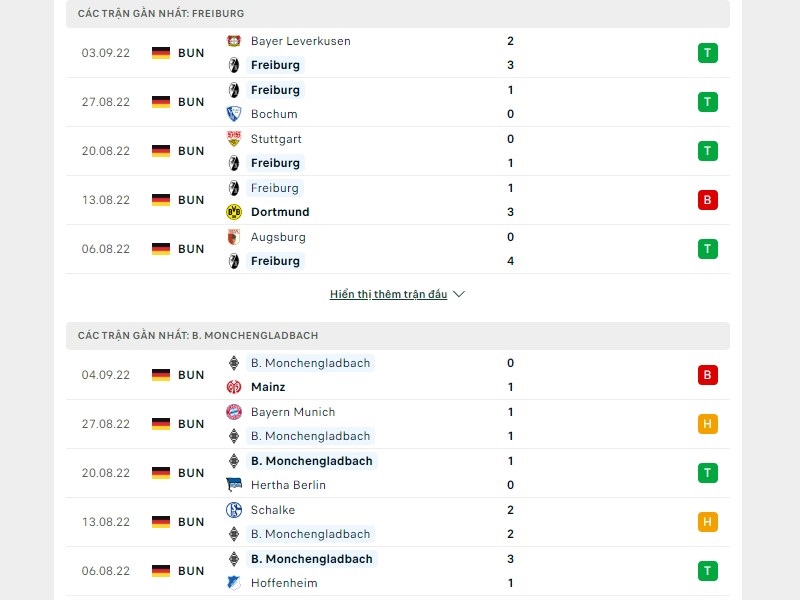Click the Augsburg club crest
Viewport: 800px width, 600px height.
point(235,237)
